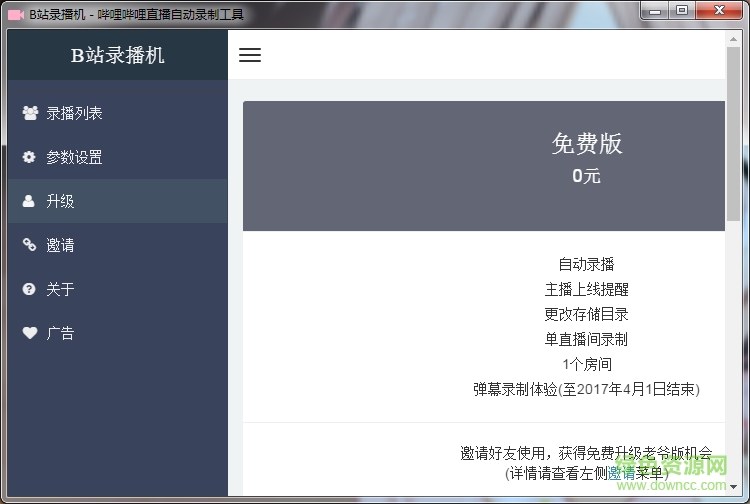
Task: Click the vertical scrollbar thumb
Action: 733,130
